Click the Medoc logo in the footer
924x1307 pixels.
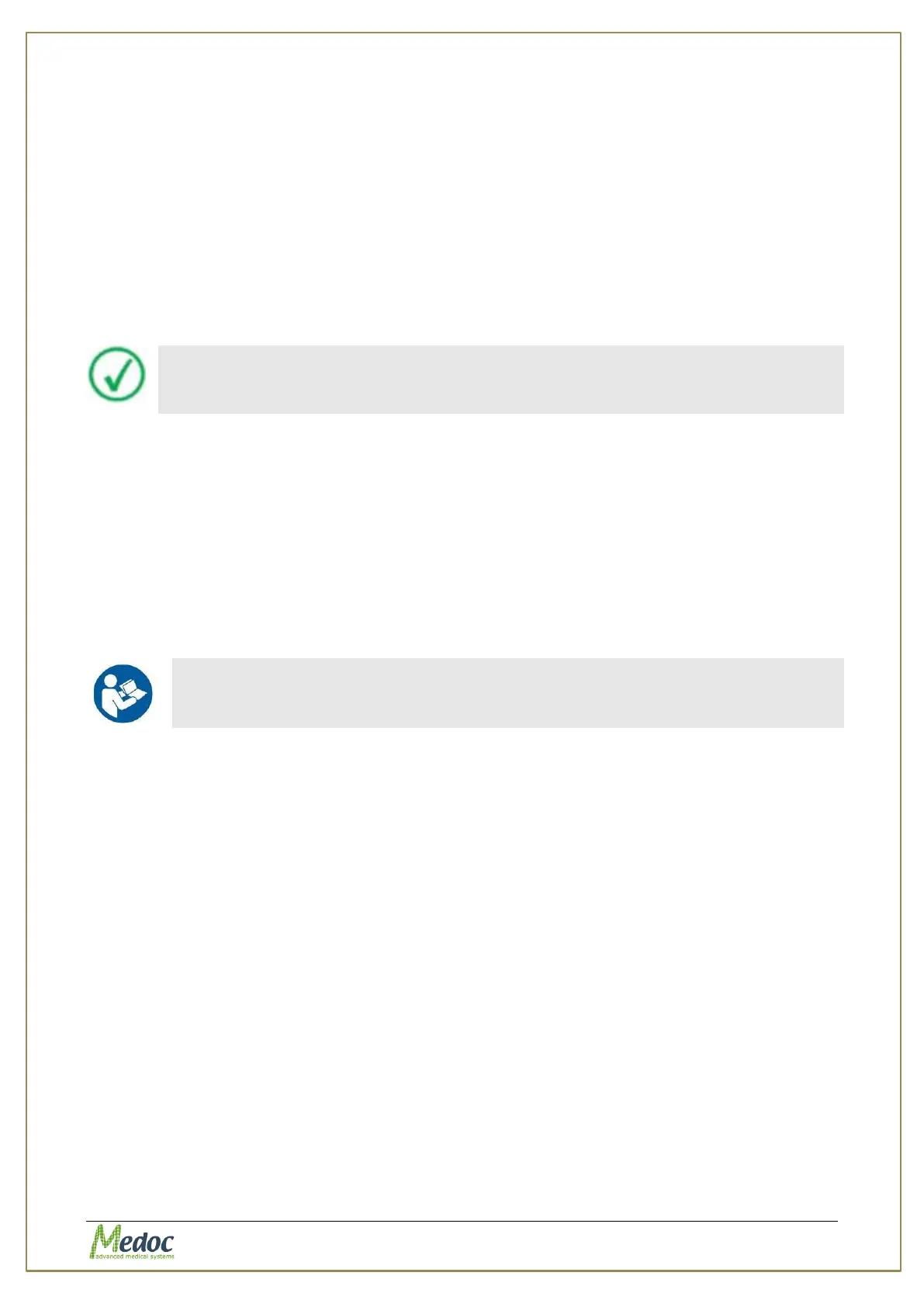[x=131, y=1241]
